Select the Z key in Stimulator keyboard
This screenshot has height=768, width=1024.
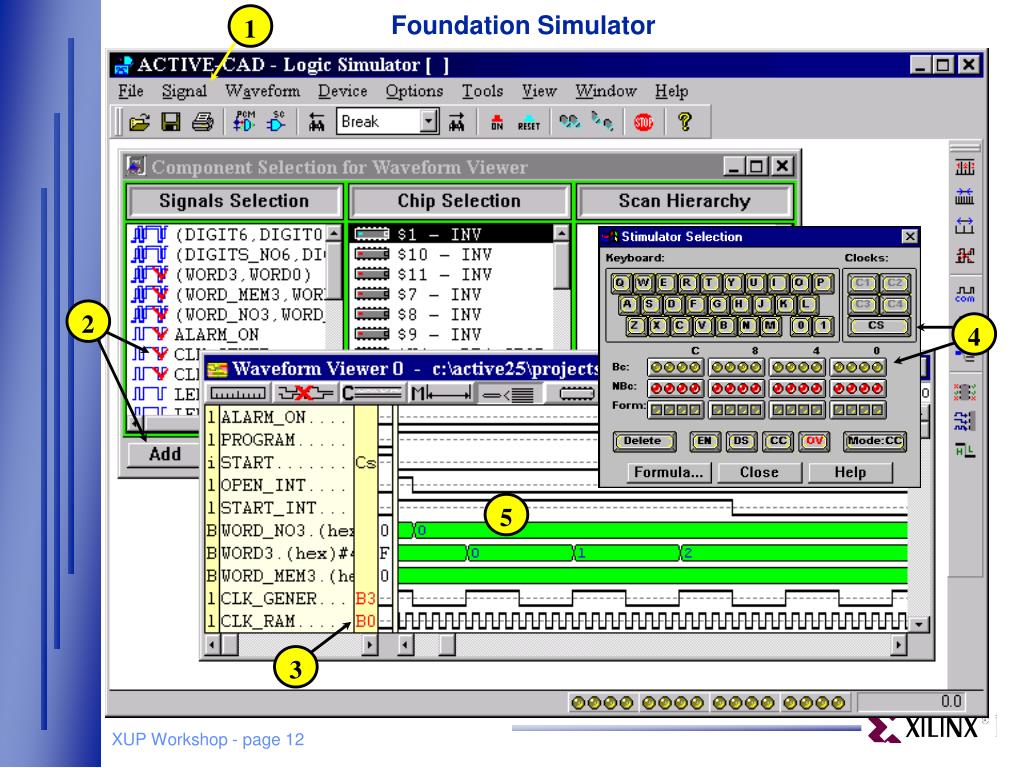(x=635, y=325)
